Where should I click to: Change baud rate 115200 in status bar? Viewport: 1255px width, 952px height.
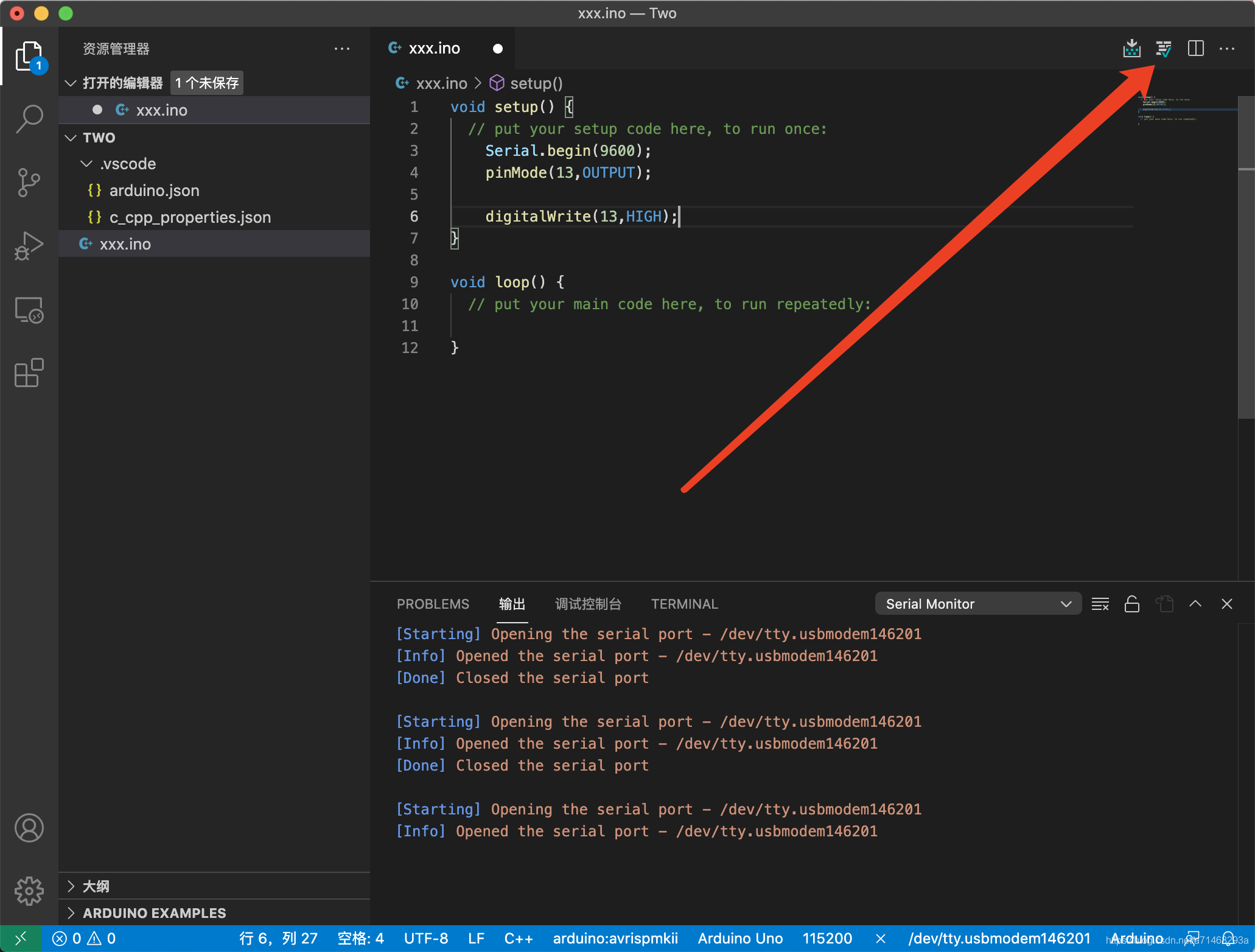click(827, 939)
